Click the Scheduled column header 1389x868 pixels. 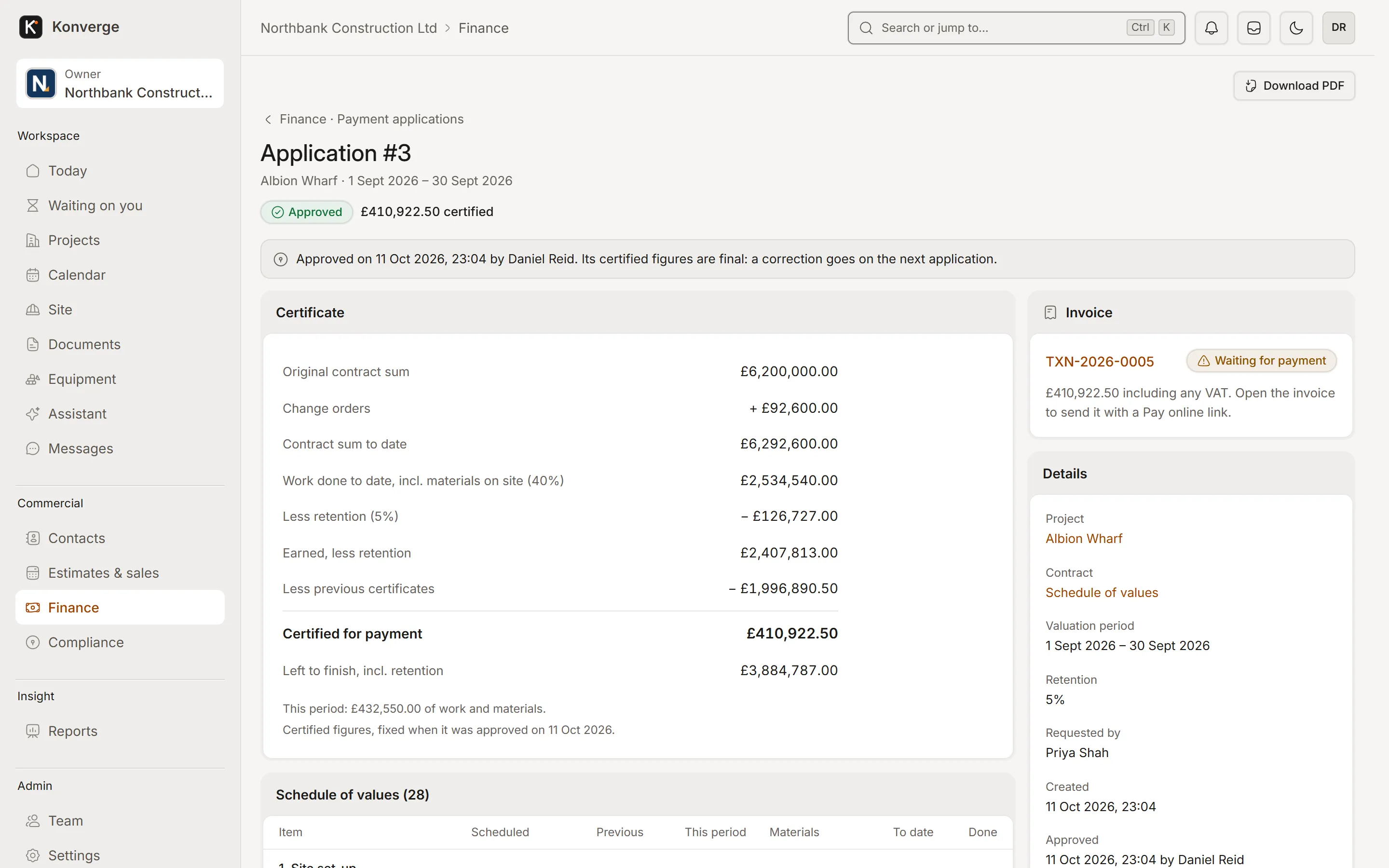click(x=500, y=832)
